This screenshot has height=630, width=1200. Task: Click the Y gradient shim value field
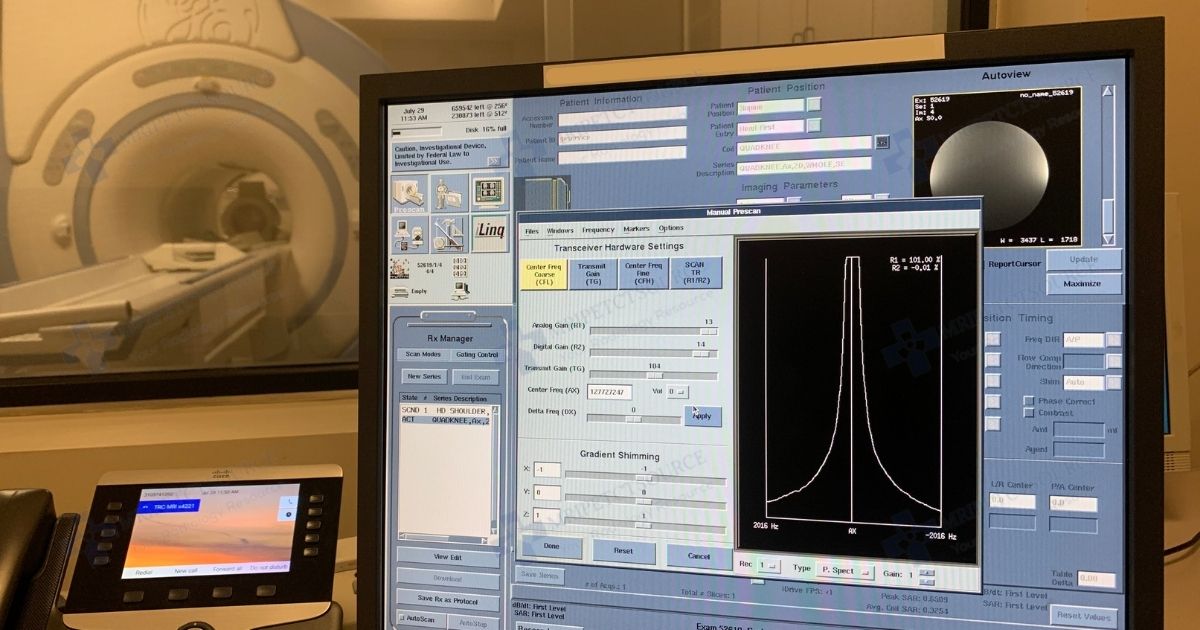547,492
